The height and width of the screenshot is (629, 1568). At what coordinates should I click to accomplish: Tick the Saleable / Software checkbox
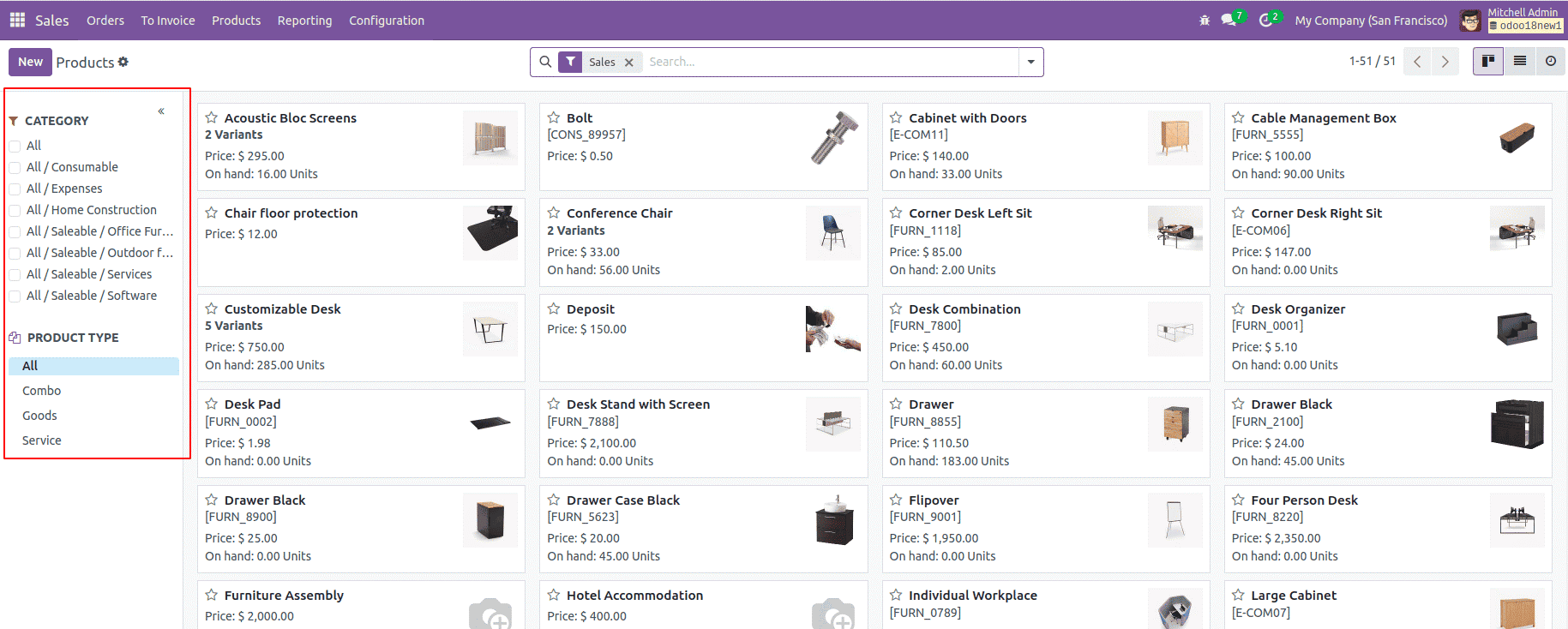point(15,297)
